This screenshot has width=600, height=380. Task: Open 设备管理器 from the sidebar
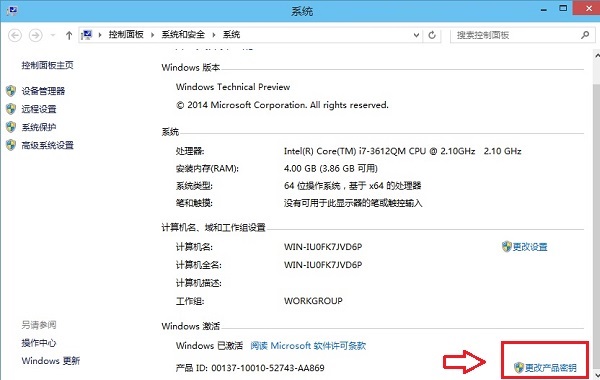pos(43,91)
